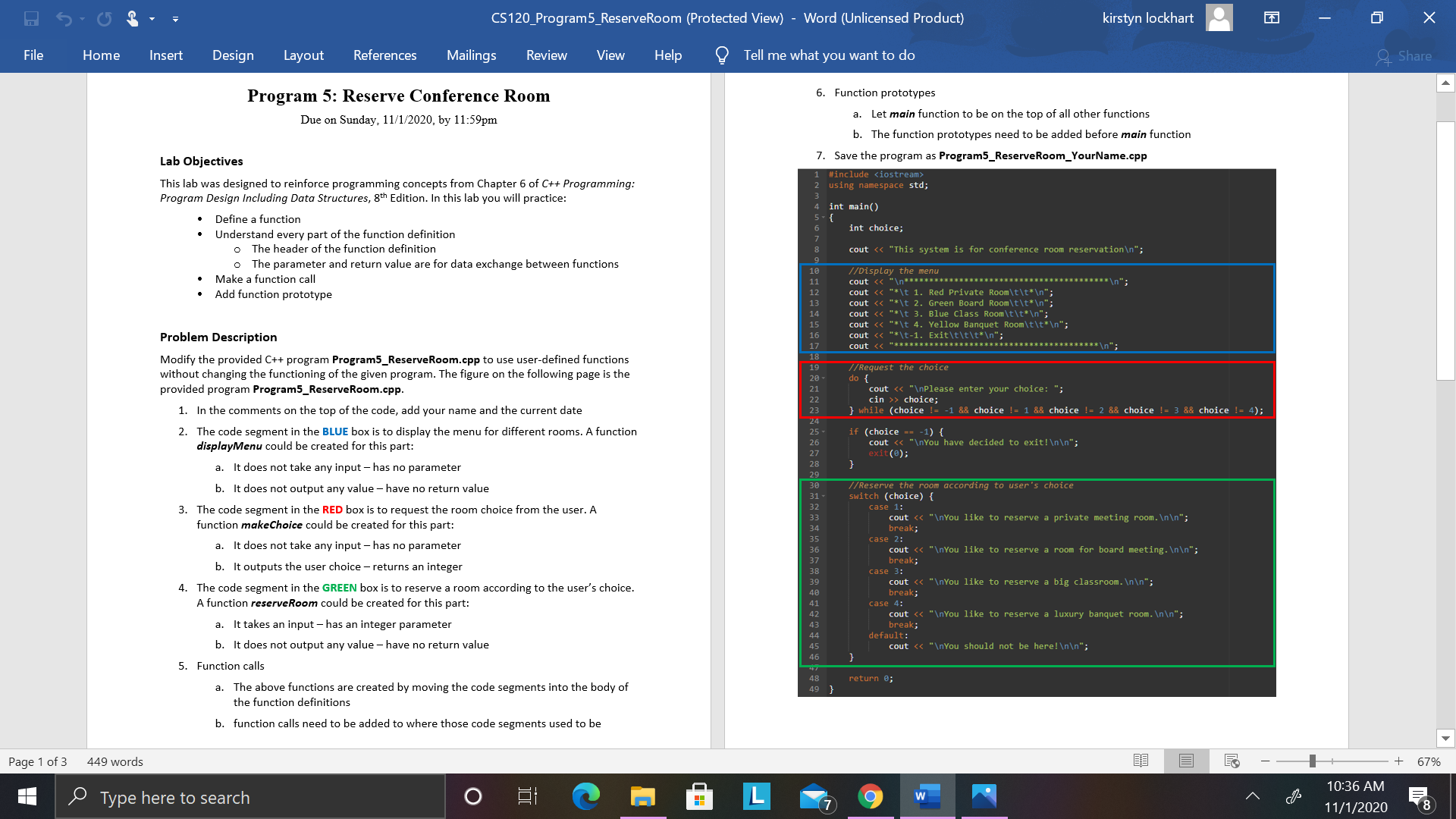This screenshot has height=819, width=1456.
Task: Open Microsoft Edge from taskbar
Action: pyautogui.click(x=585, y=796)
